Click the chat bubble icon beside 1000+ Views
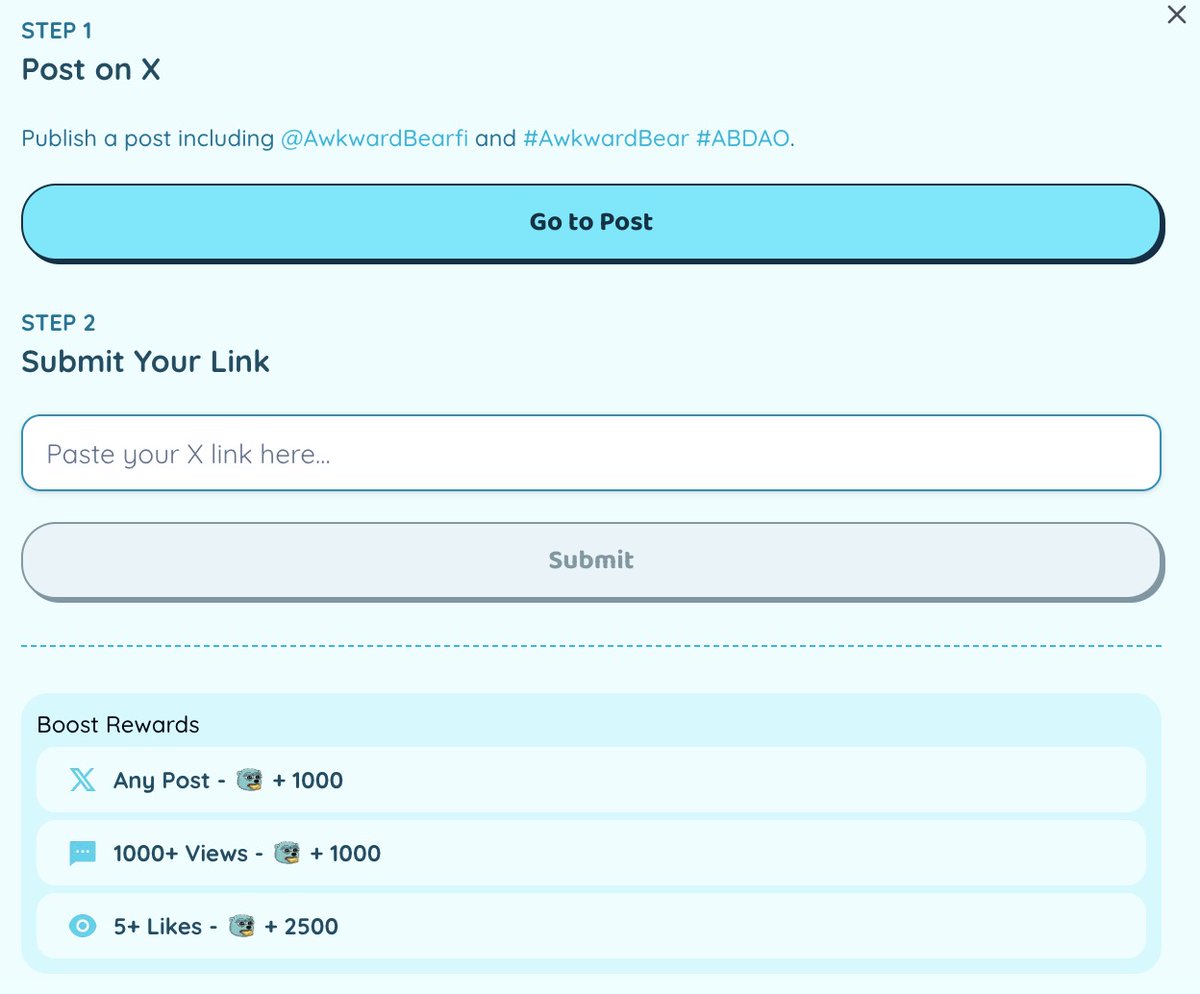This screenshot has width=1200, height=994. (x=82, y=854)
